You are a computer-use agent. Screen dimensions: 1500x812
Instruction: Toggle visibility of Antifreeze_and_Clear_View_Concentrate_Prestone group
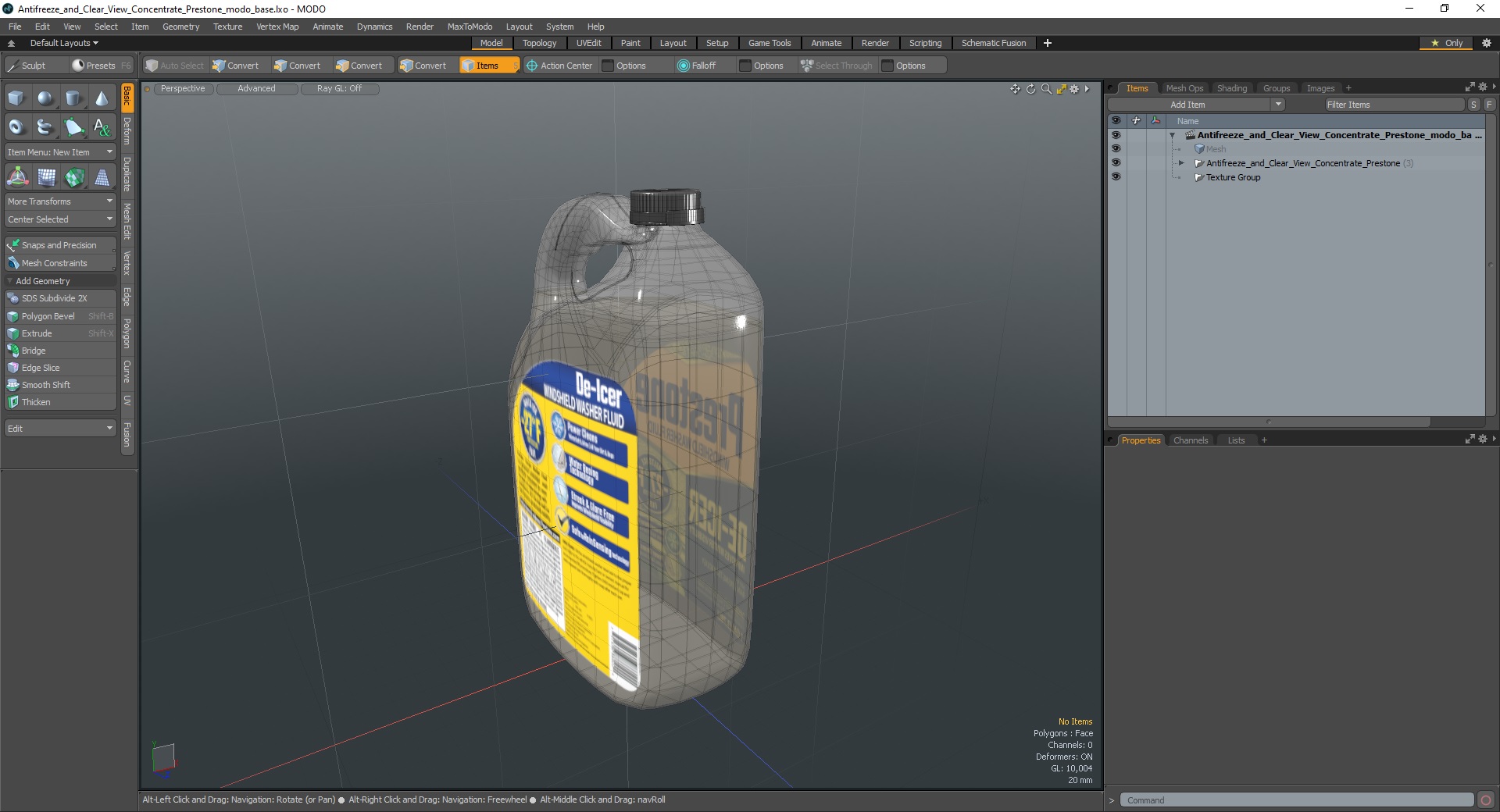1116,163
